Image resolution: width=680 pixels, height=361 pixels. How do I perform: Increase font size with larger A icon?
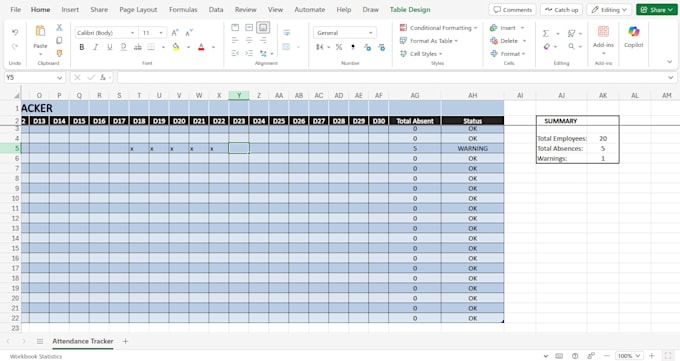point(175,33)
